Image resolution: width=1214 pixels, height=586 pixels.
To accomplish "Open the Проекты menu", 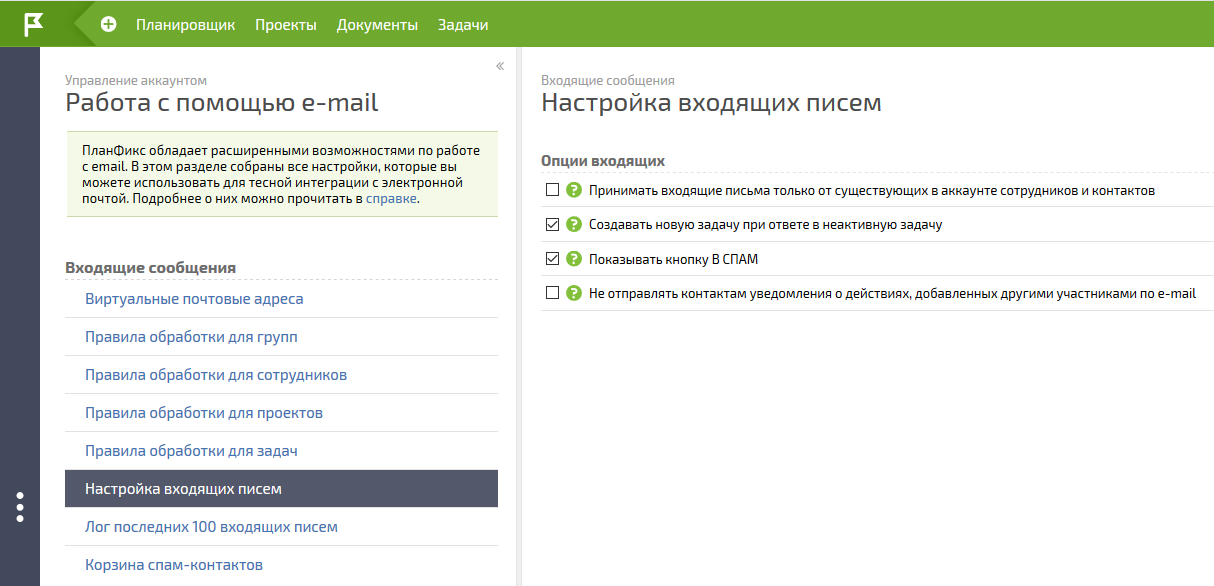I will point(286,25).
